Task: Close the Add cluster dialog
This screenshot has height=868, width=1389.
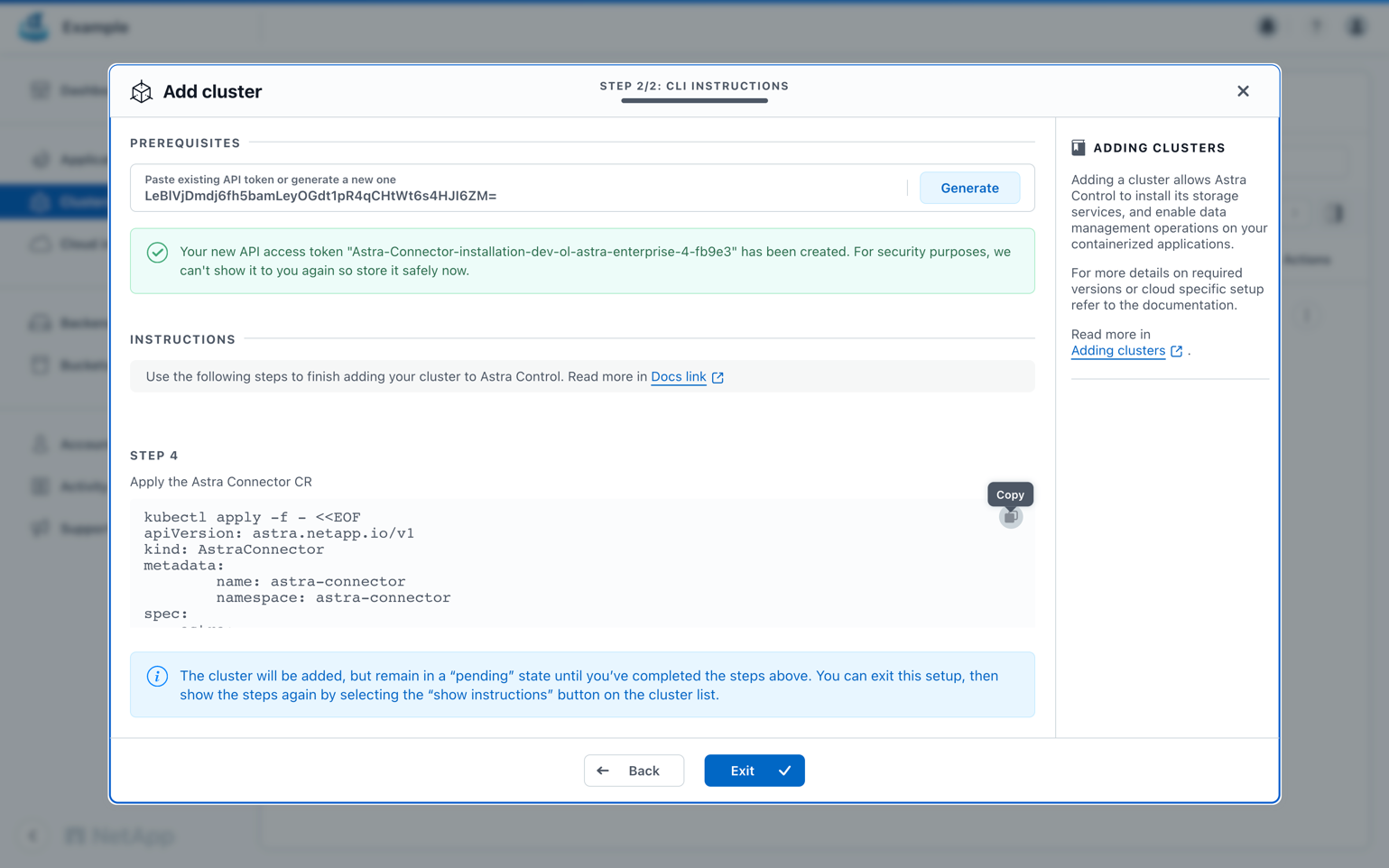Action: (1243, 91)
